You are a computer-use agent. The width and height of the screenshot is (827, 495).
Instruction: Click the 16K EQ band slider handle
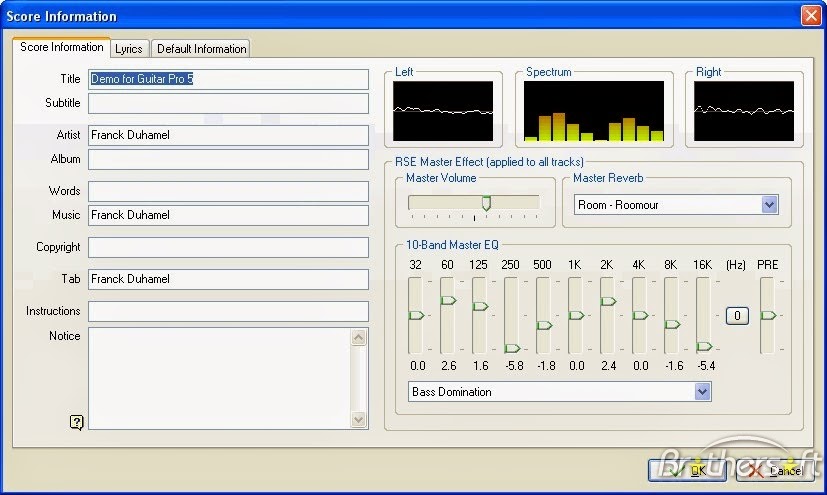pyautogui.click(x=704, y=346)
